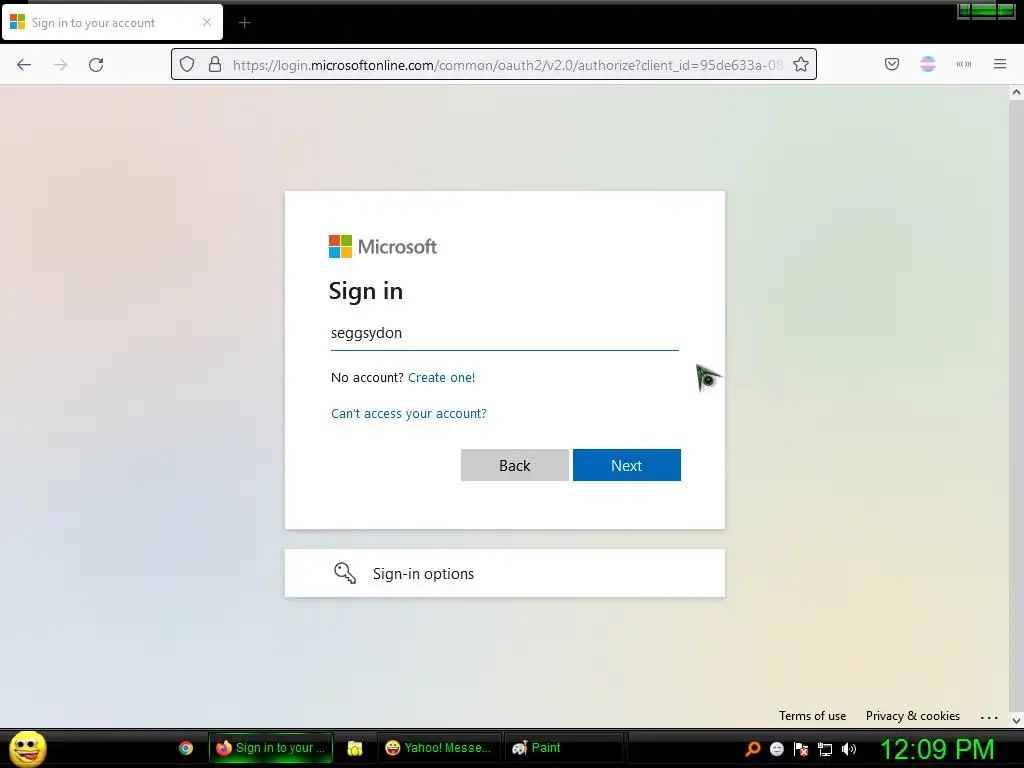Image resolution: width=1024 pixels, height=768 pixels.
Task: Click the browser forward arrow
Action: coord(60,65)
